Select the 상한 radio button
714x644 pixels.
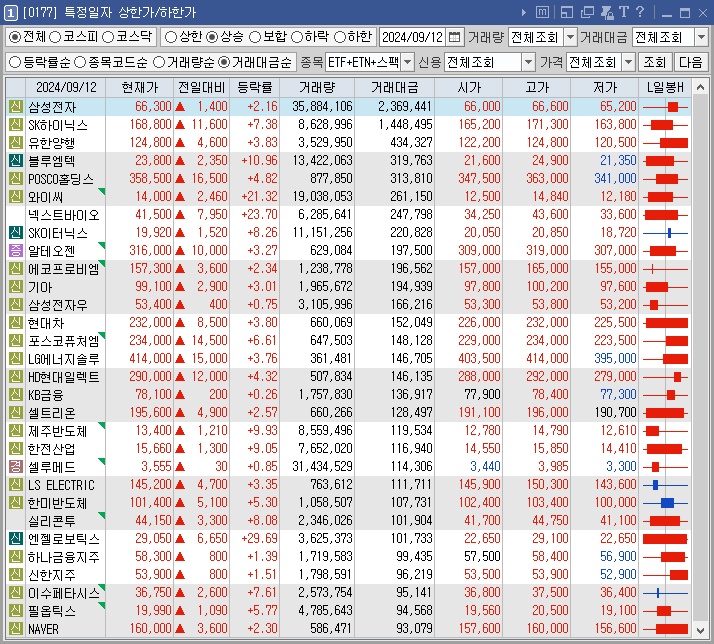170,37
